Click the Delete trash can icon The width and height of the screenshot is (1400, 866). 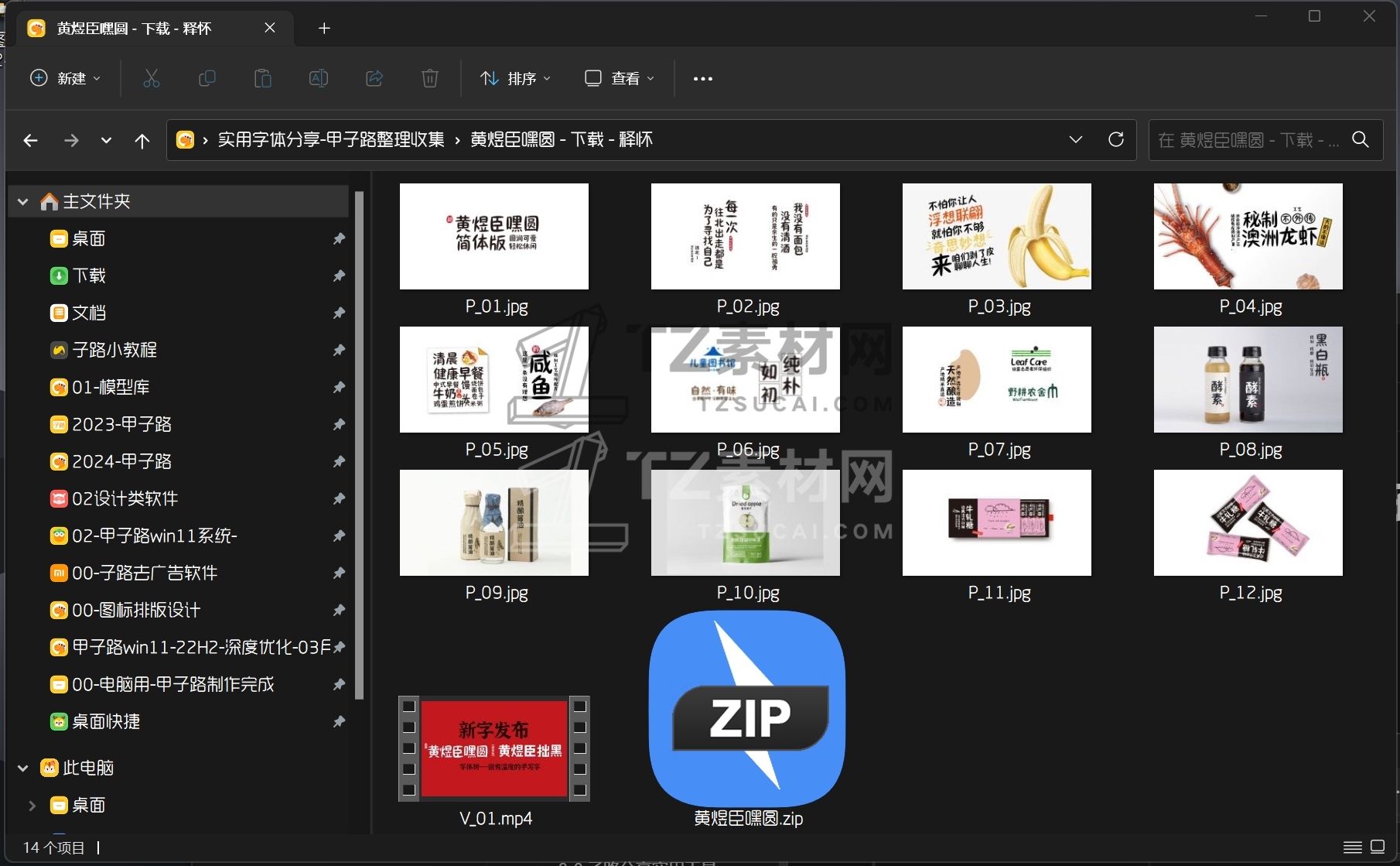coord(430,78)
